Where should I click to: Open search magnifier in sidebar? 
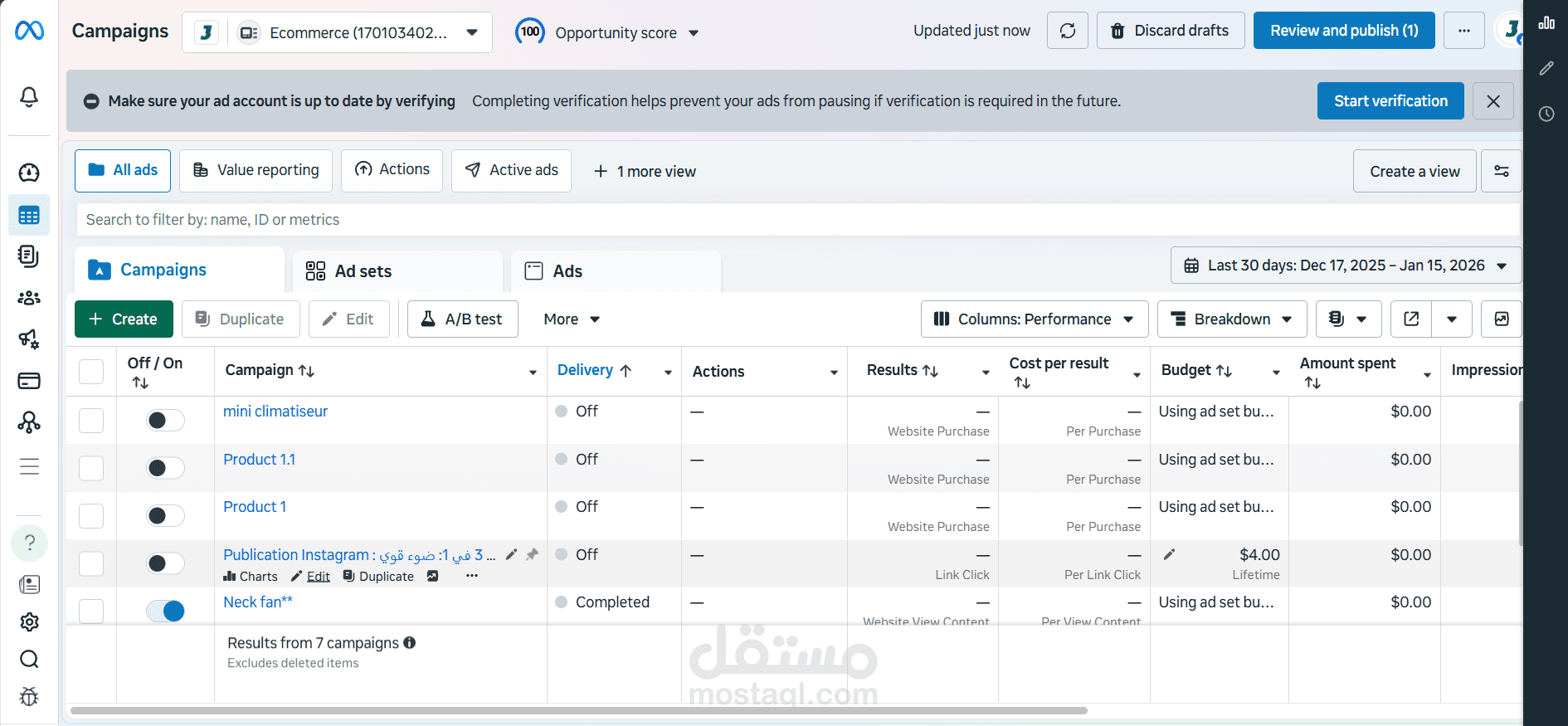point(29,660)
